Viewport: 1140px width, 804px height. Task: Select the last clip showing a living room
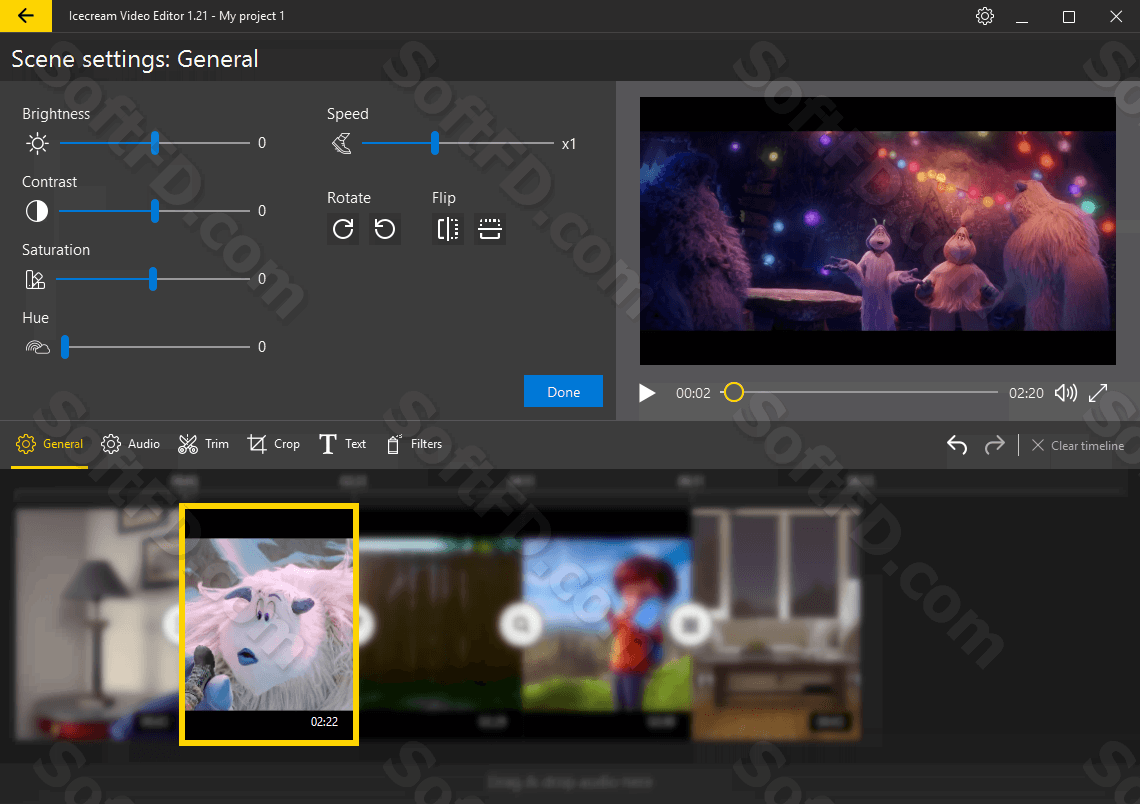click(776, 624)
